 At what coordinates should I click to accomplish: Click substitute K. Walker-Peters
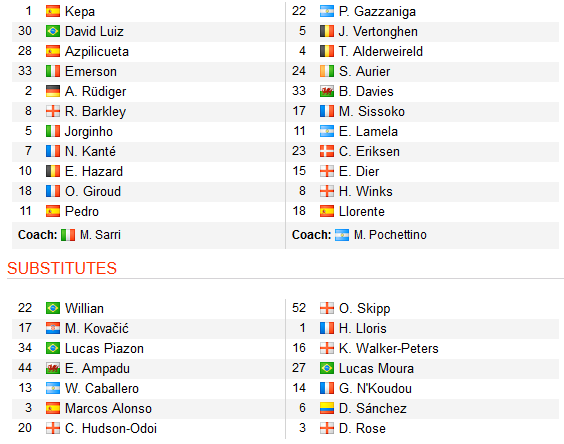(x=389, y=348)
